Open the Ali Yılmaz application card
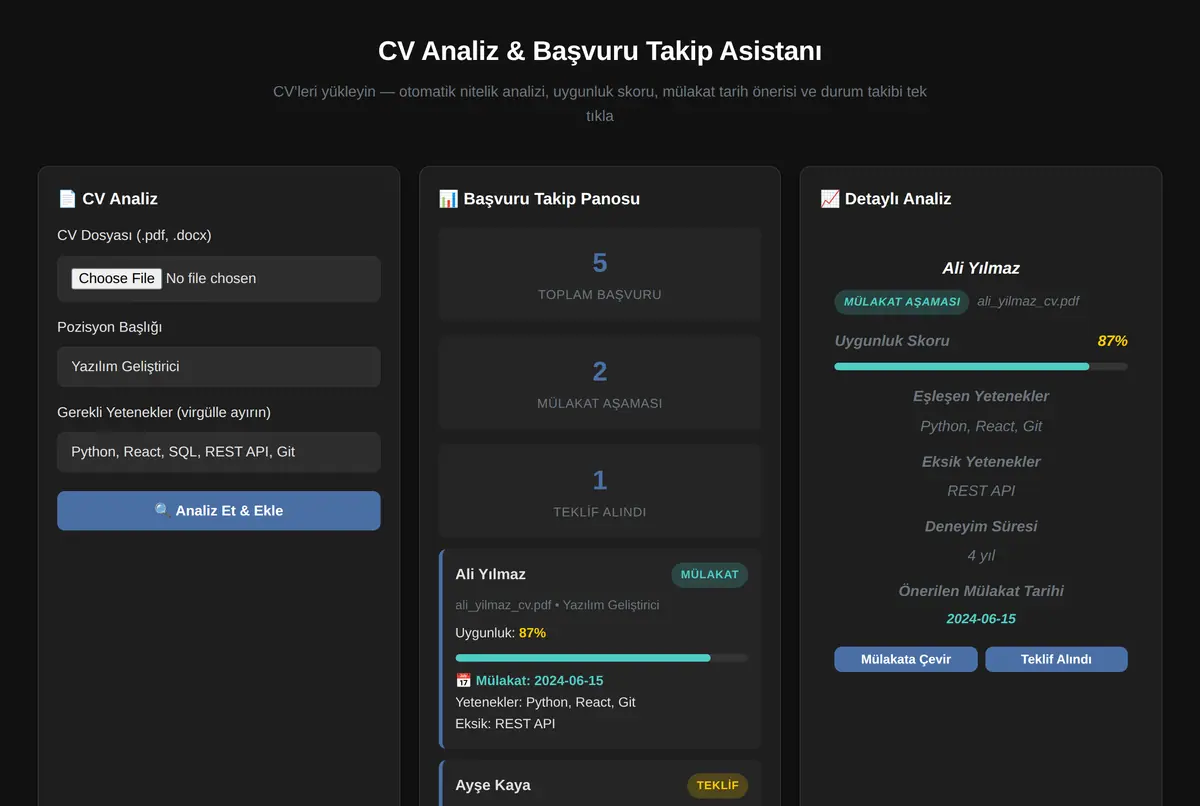 (x=600, y=649)
